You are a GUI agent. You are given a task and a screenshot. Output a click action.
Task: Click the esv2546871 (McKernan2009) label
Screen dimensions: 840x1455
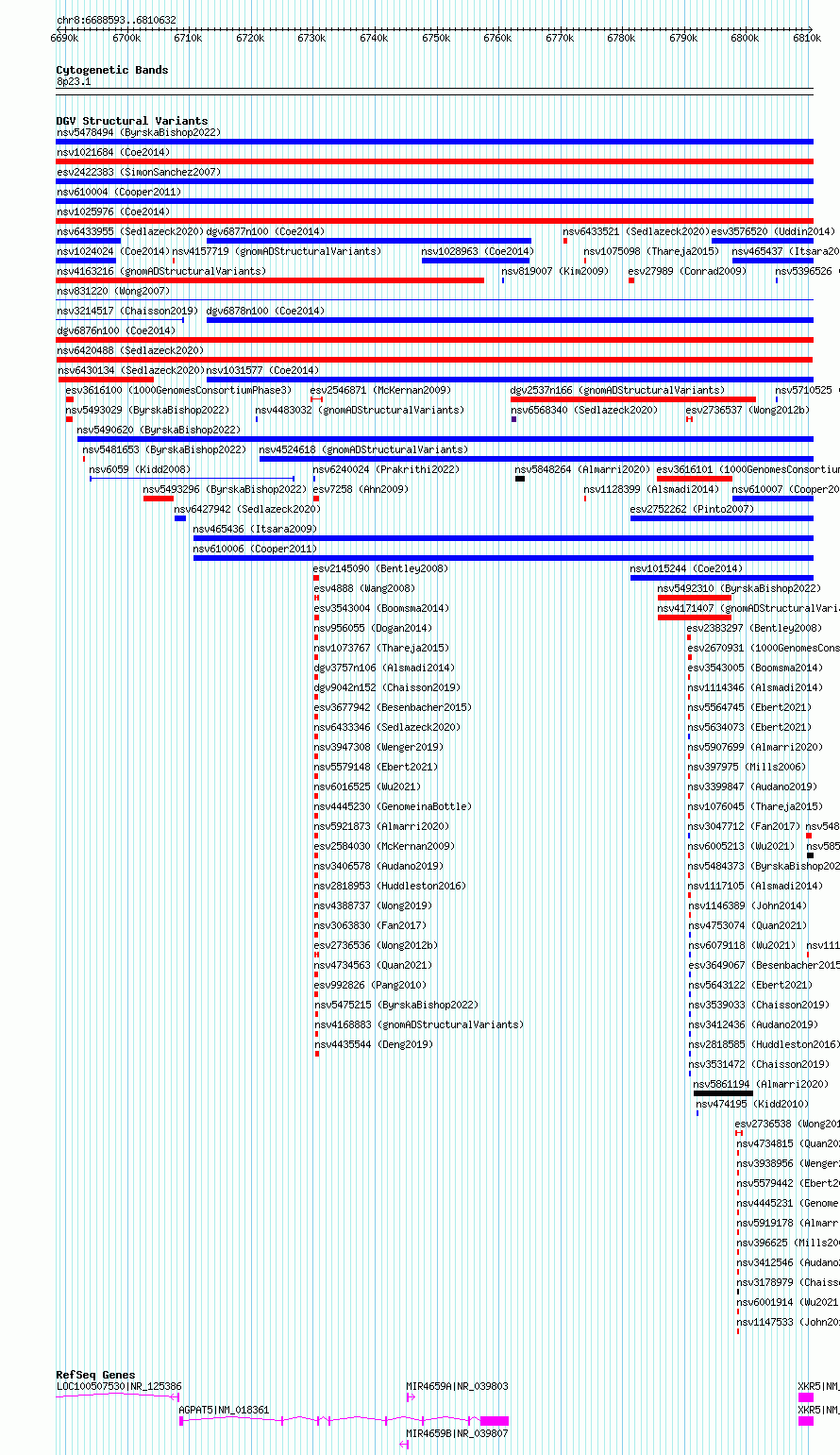point(380,390)
